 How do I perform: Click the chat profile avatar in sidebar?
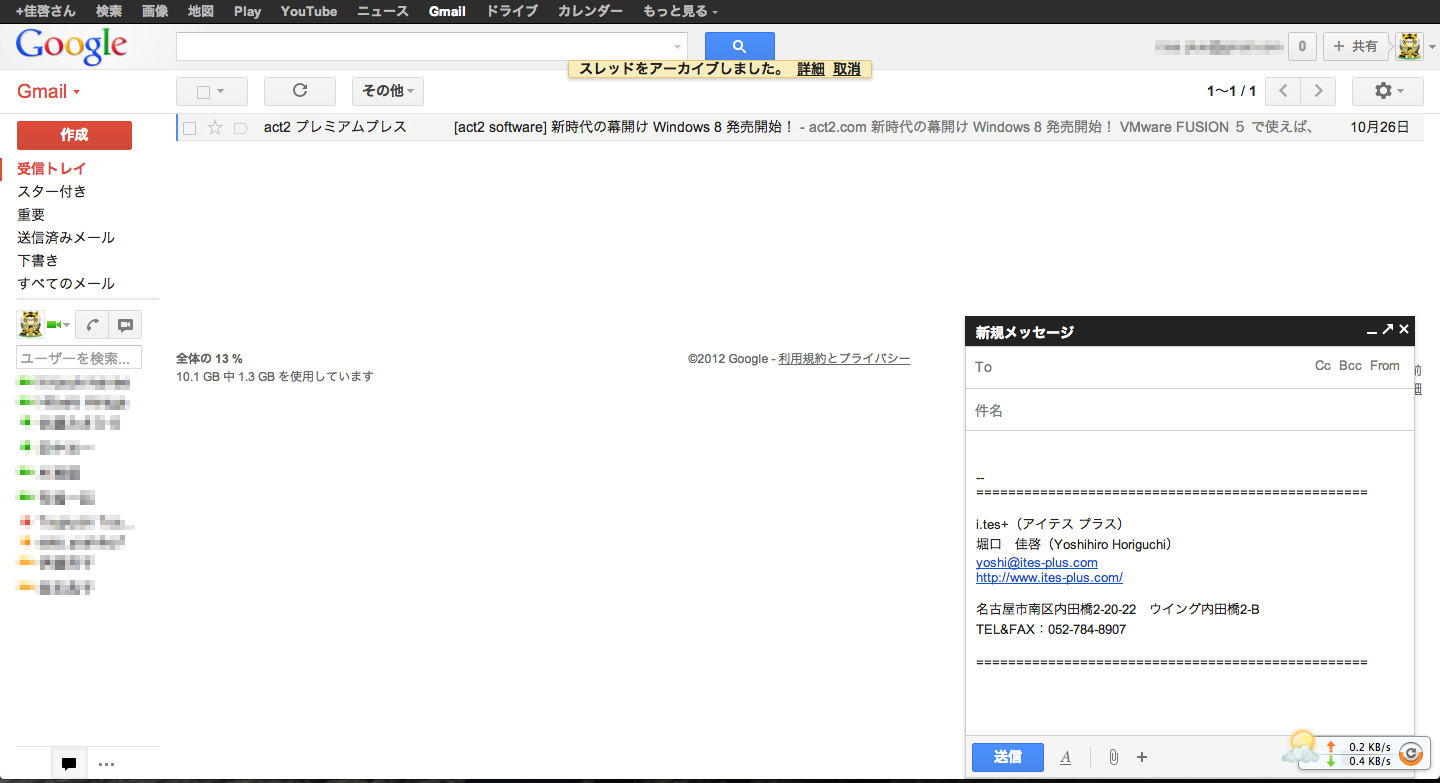(30, 324)
